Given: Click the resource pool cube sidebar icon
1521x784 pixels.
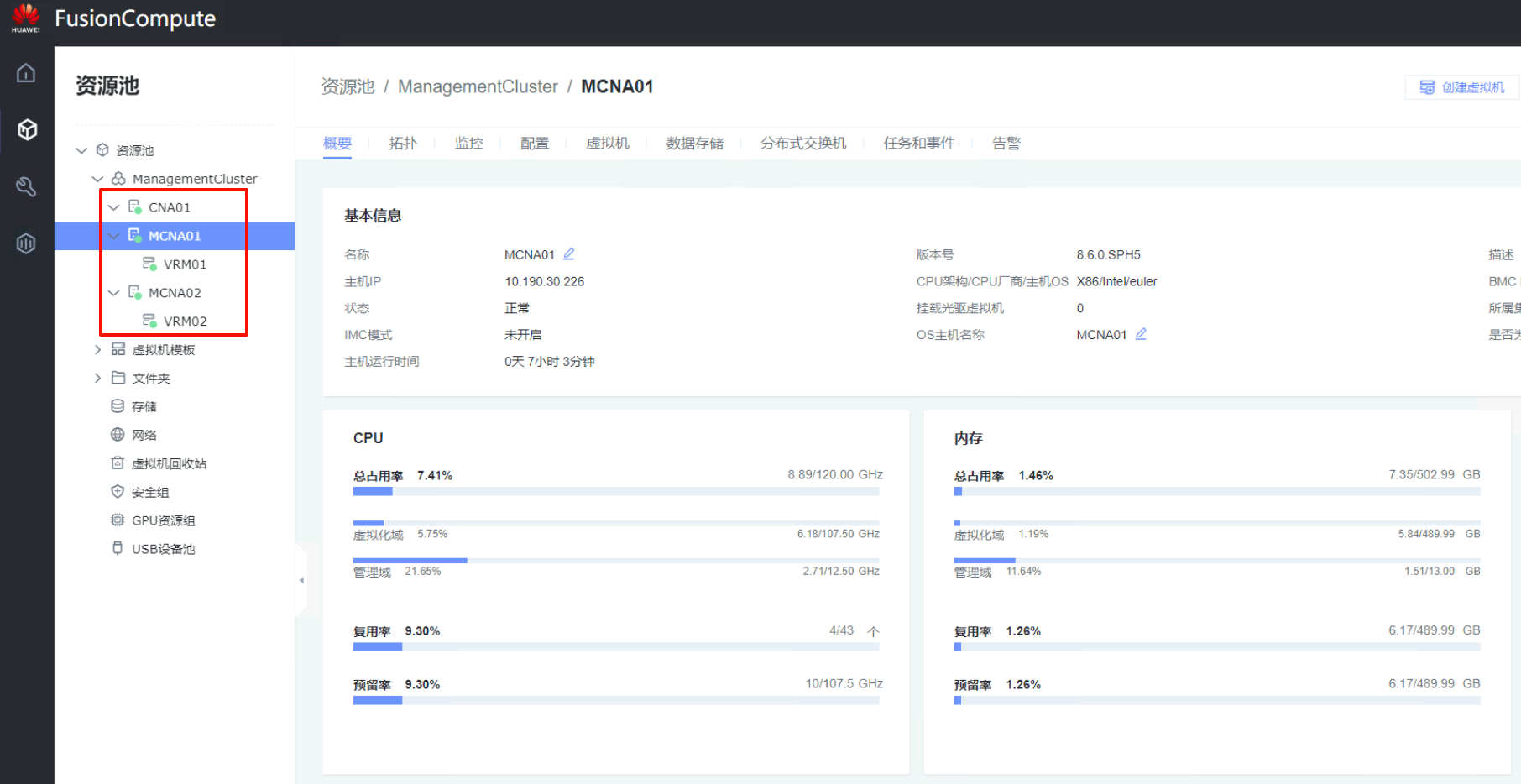Looking at the screenshot, I should (x=27, y=129).
